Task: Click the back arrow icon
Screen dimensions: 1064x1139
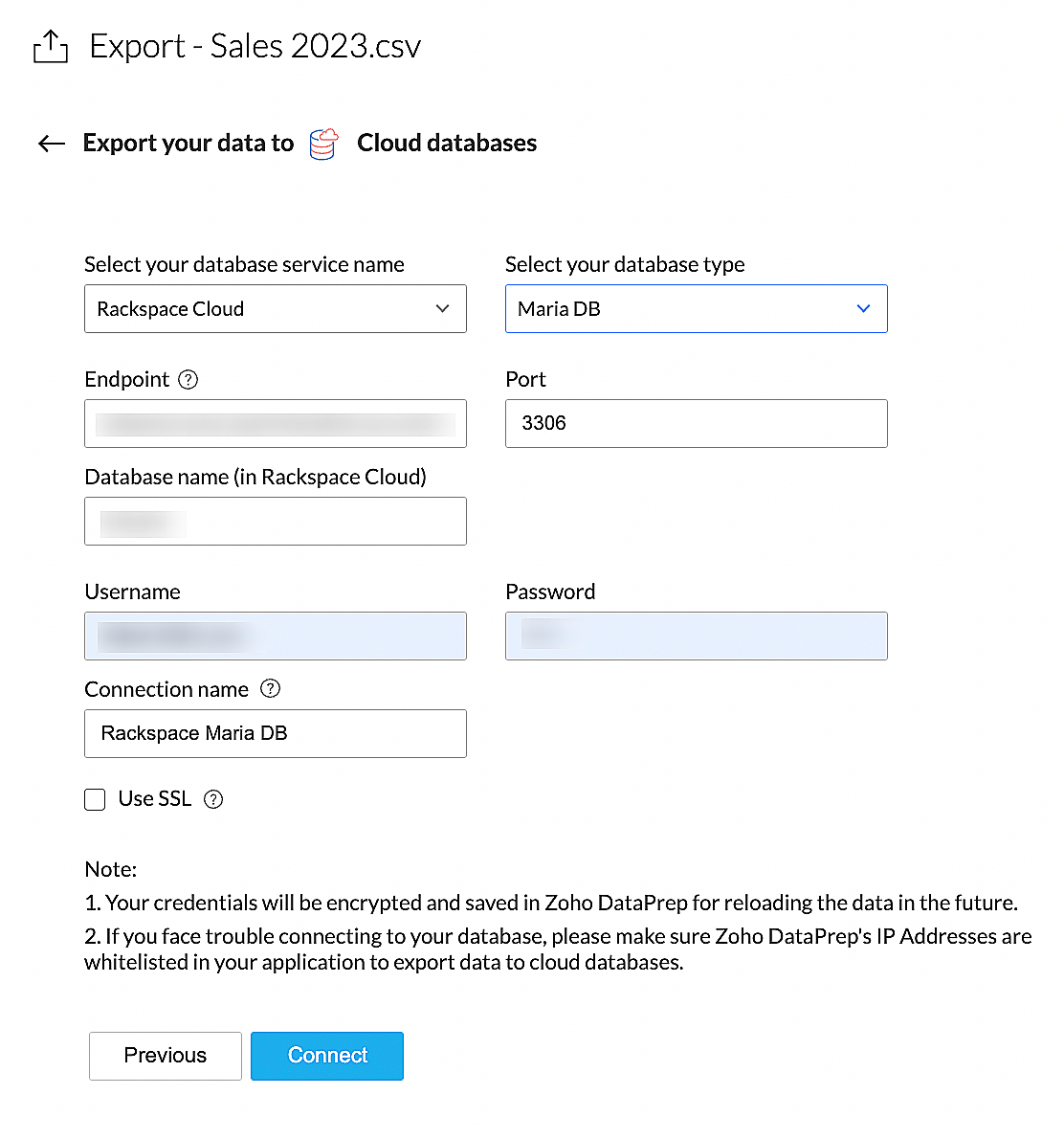Action: point(52,144)
